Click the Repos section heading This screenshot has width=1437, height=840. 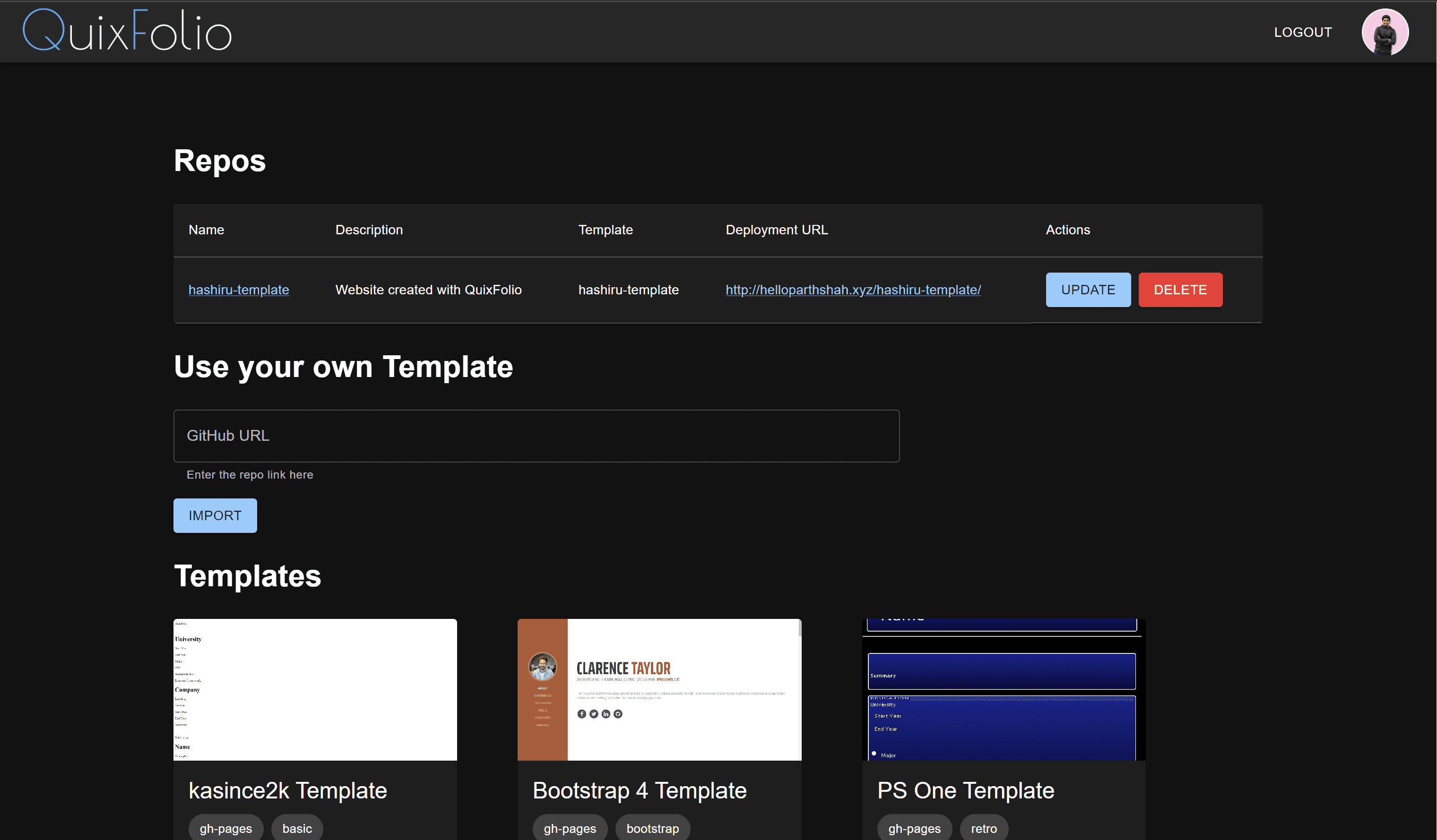pos(219,161)
